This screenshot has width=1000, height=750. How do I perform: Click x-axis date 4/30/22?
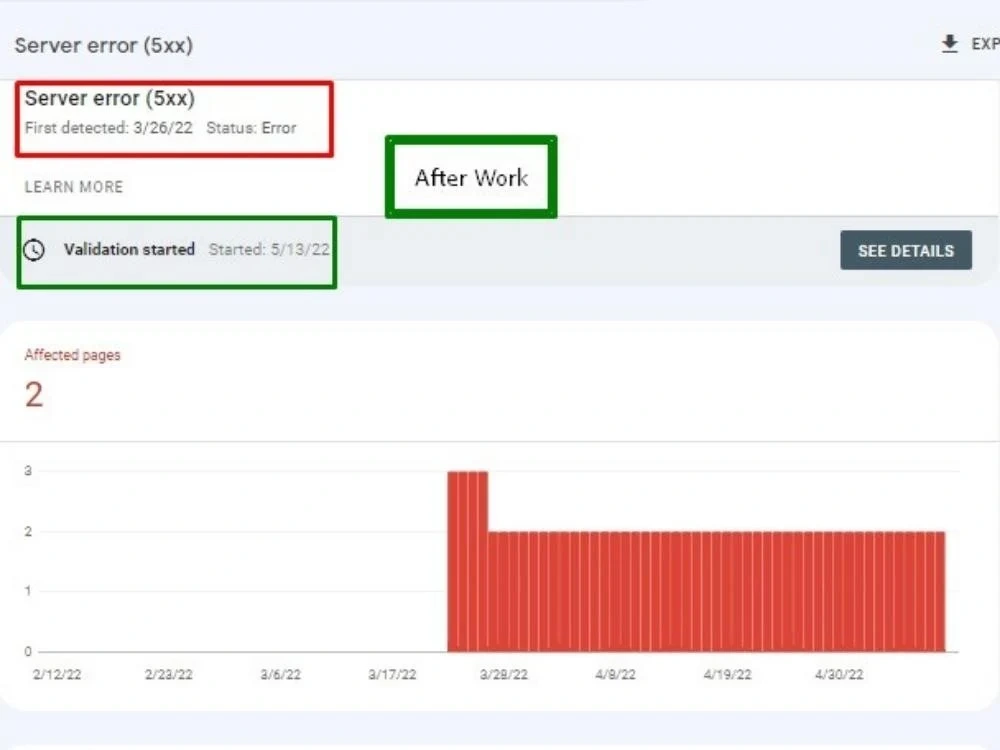[x=839, y=674]
